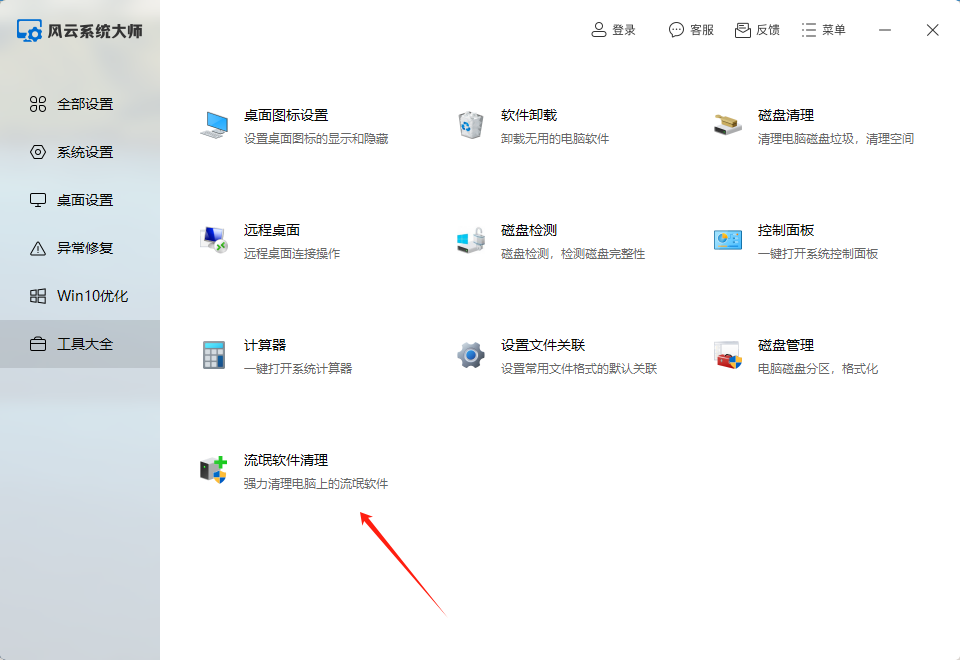Click the 全部设置 grid icon in sidebar
Screen dimensions: 960x660
[38, 104]
